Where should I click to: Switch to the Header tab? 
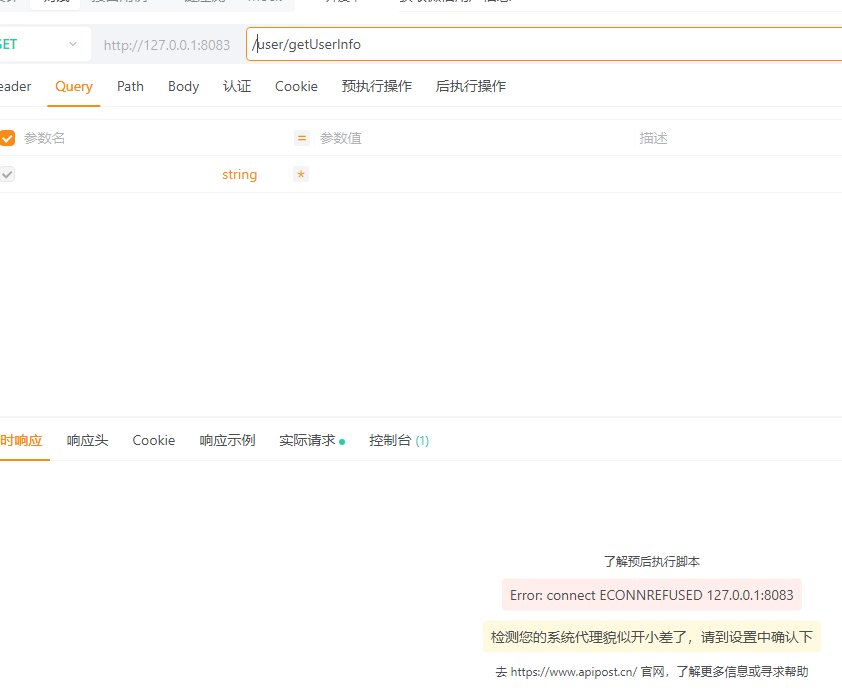pyautogui.click(x=16, y=86)
